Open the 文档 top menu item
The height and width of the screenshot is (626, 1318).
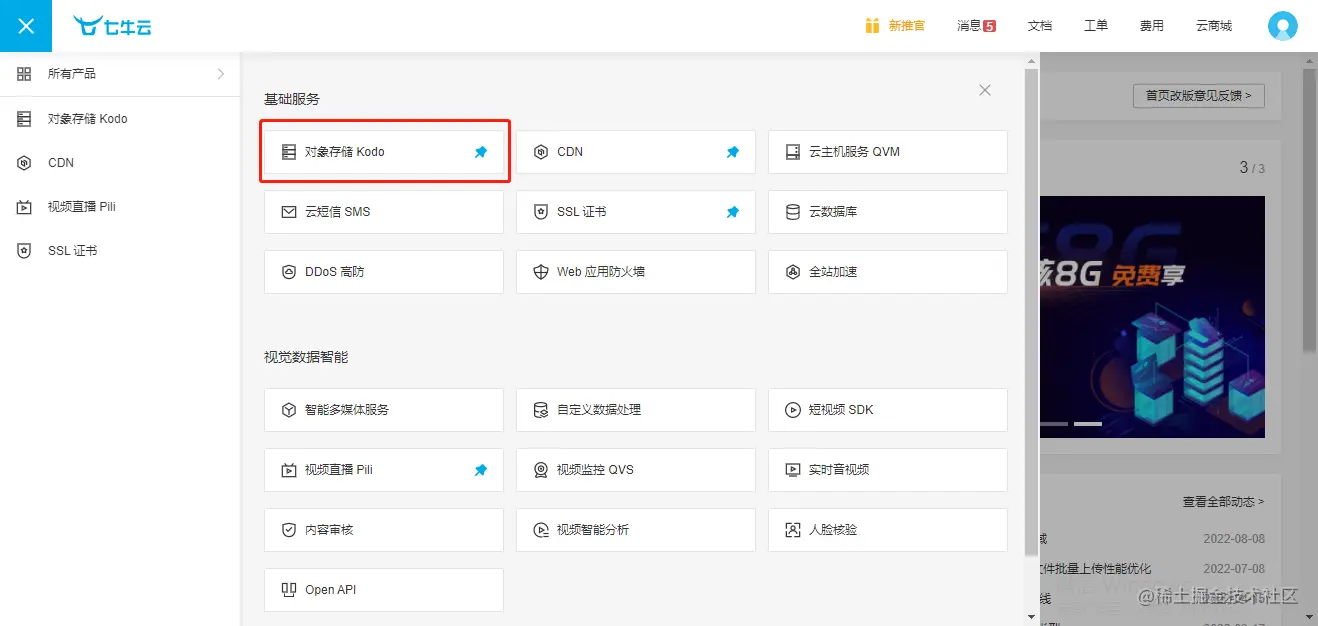tap(1040, 26)
